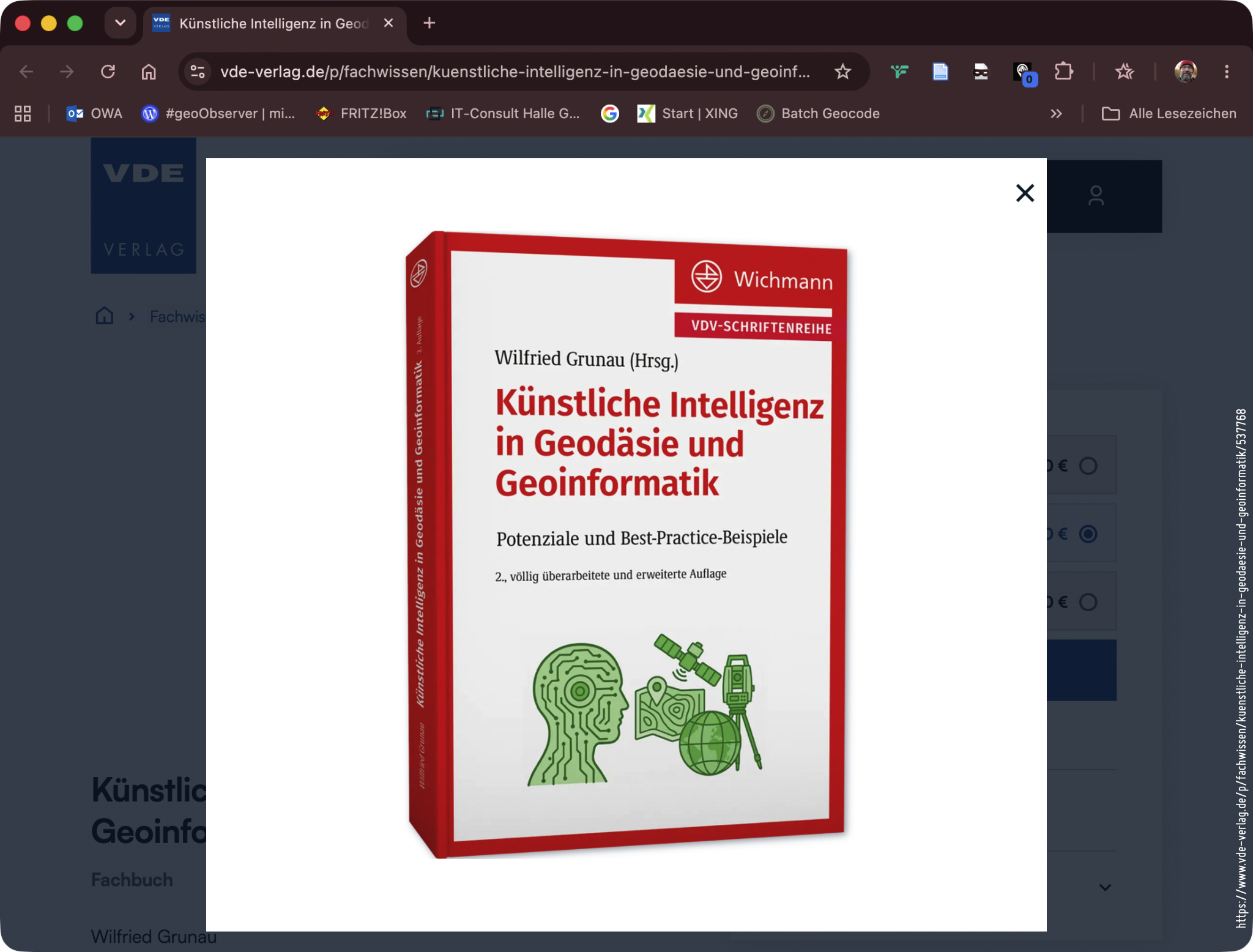Open the incognito-style extension icon
1253x952 pixels.
981,72
